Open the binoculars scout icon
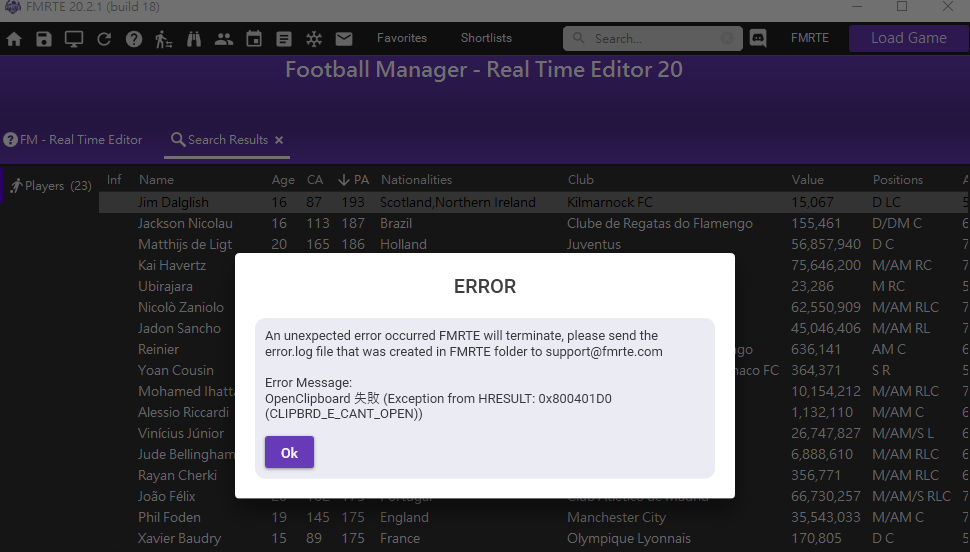 (x=194, y=40)
